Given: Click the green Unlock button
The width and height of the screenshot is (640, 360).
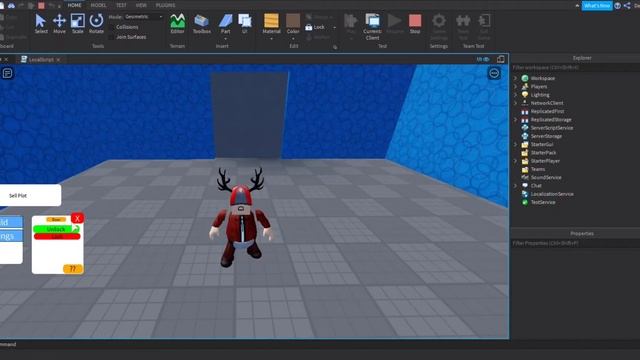Looking at the screenshot, I should coord(56,229).
